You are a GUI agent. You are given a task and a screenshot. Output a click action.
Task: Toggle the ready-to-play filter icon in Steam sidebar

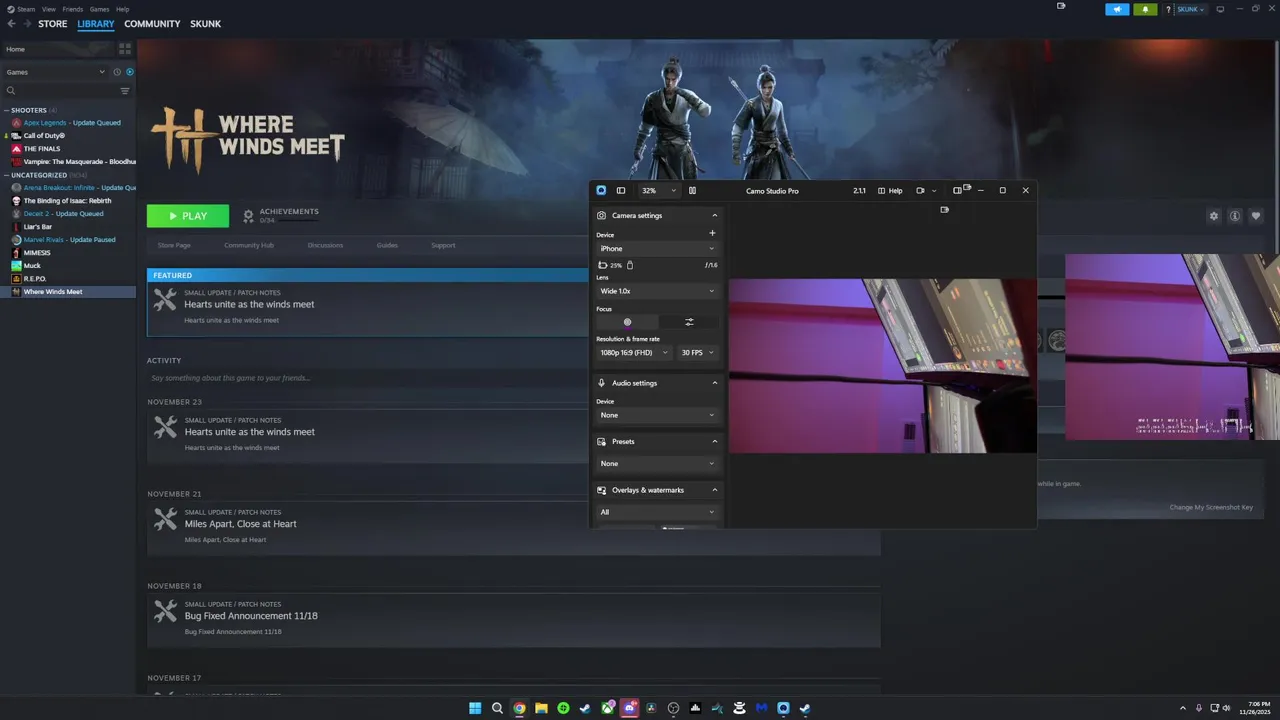pos(130,72)
